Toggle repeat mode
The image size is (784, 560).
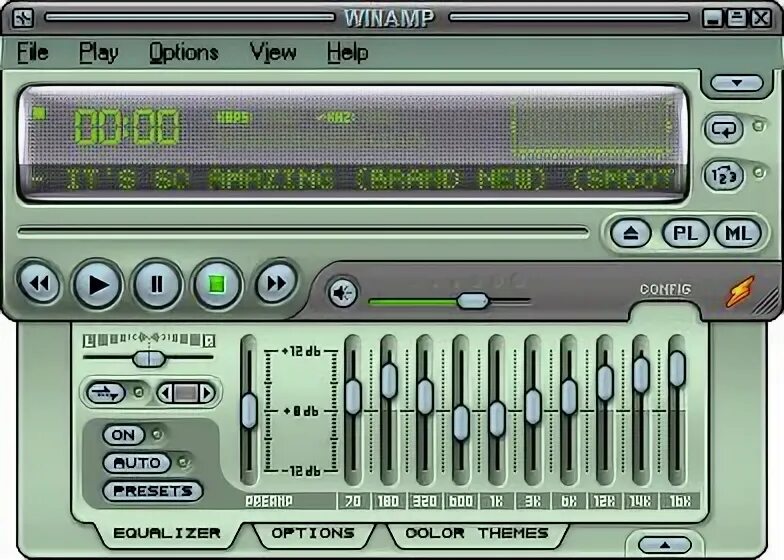click(x=724, y=128)
